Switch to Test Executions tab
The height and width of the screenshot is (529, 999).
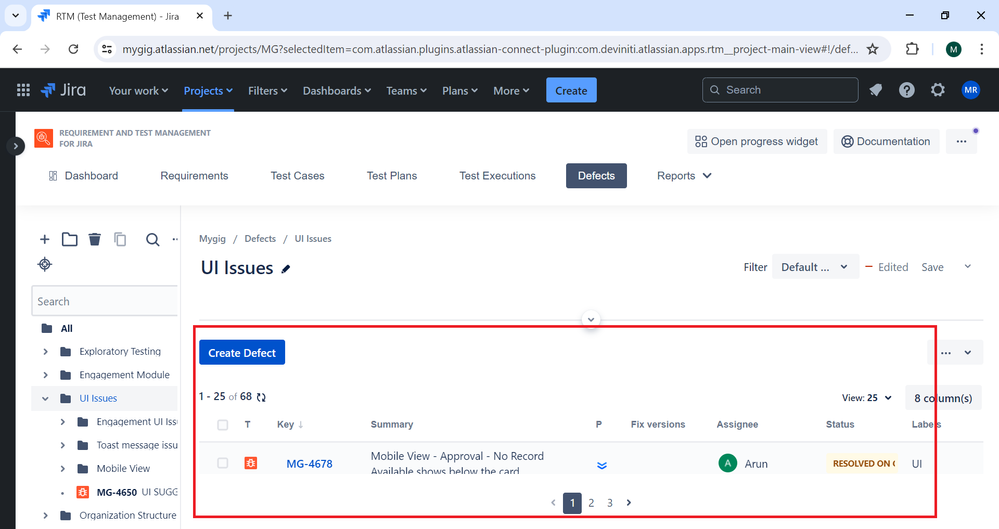pos(498,176)
